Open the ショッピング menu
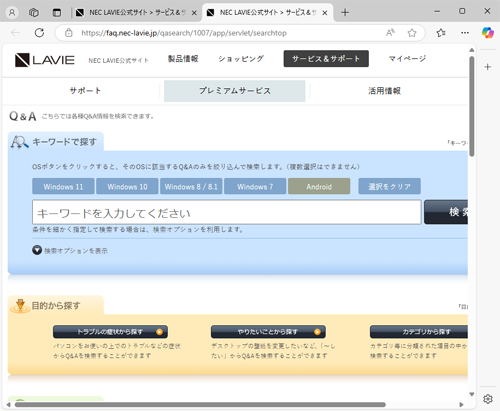 pyautogui.click(x=241, y=59)
